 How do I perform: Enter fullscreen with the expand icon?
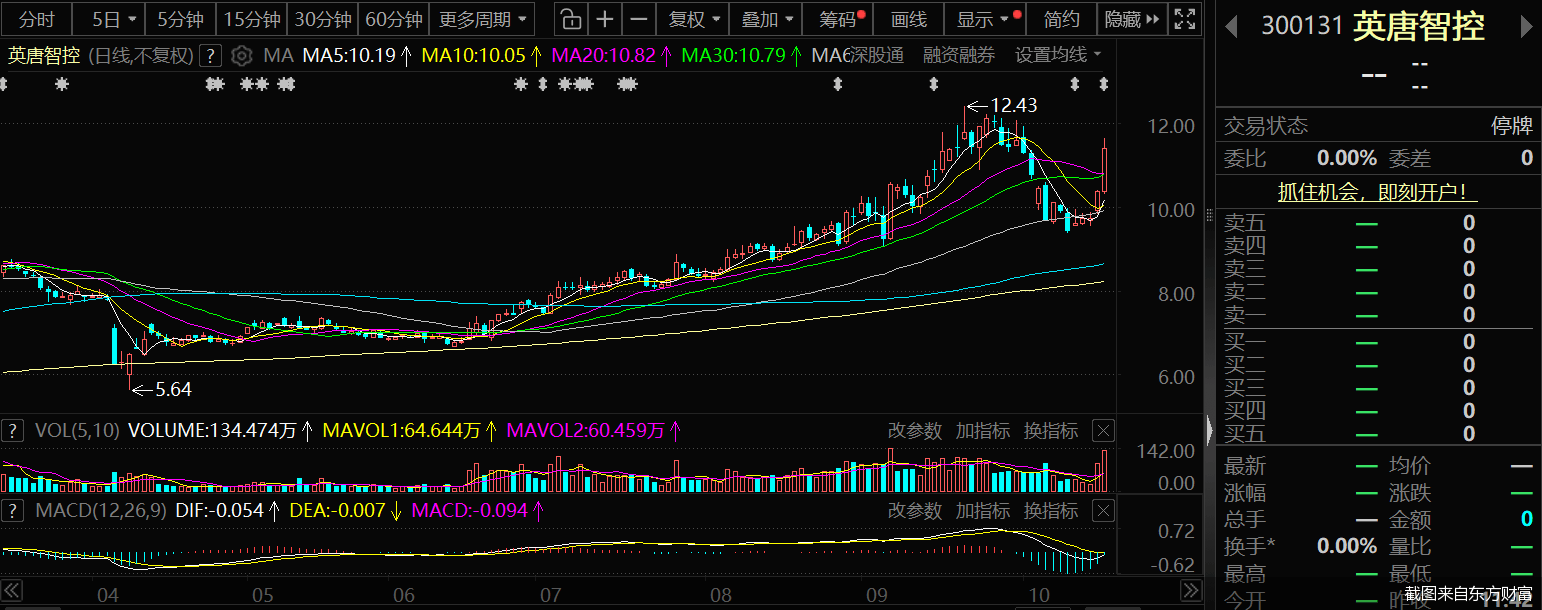pyautogui.click(x=1185, y=19)
